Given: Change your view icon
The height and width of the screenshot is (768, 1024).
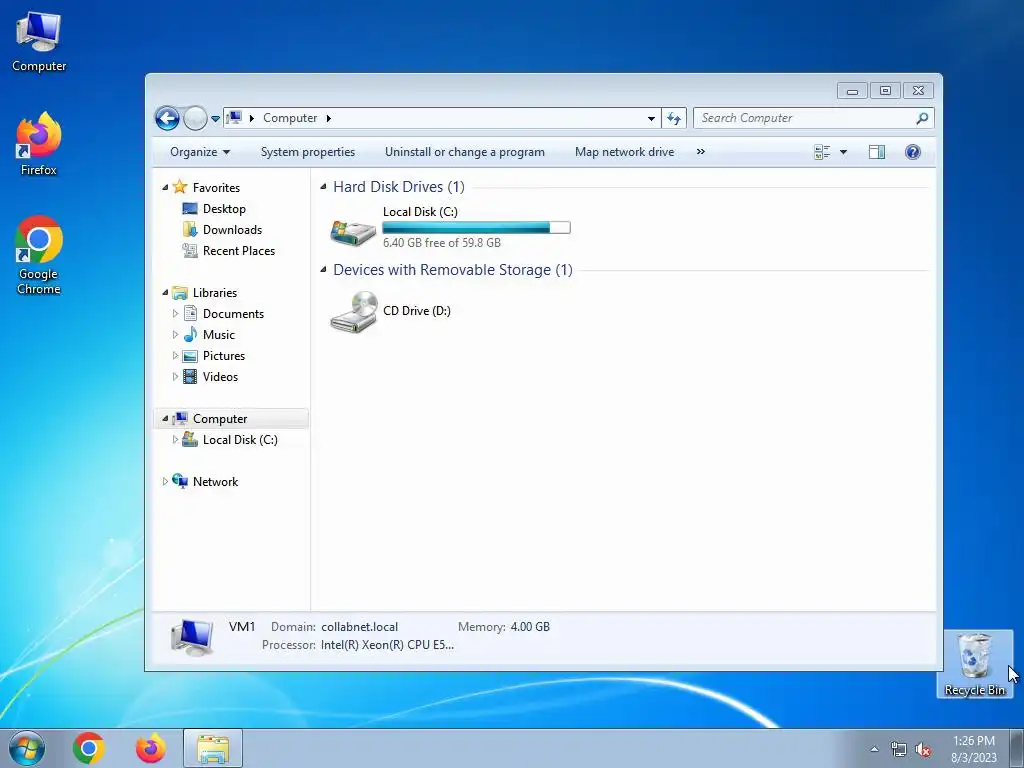Looking at the screenshot, I should click(x=822, y=152).
